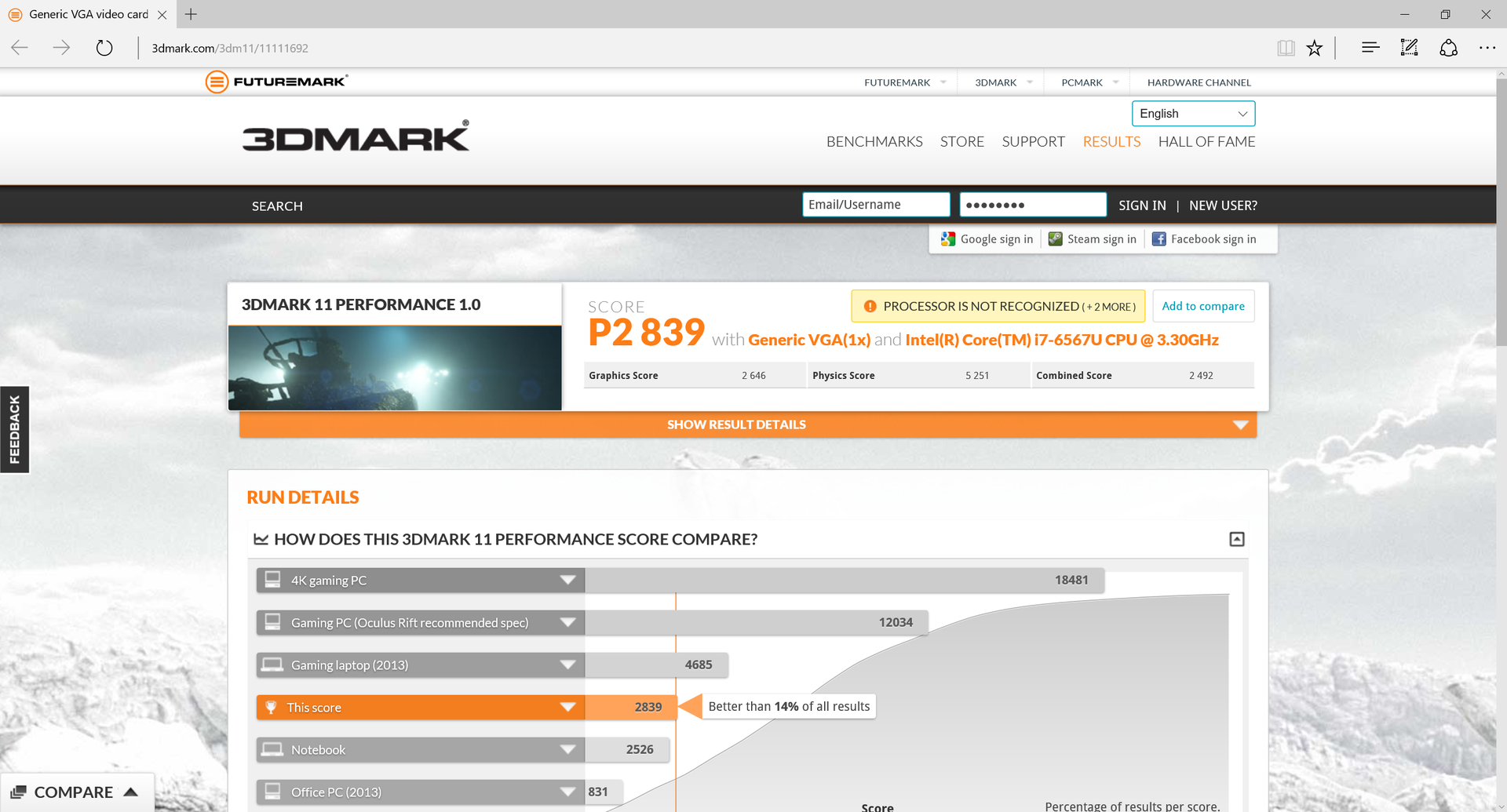Open the share/notifications bell icon
The width and height of the screenshot is (1507, 812).
point(1449,48)
